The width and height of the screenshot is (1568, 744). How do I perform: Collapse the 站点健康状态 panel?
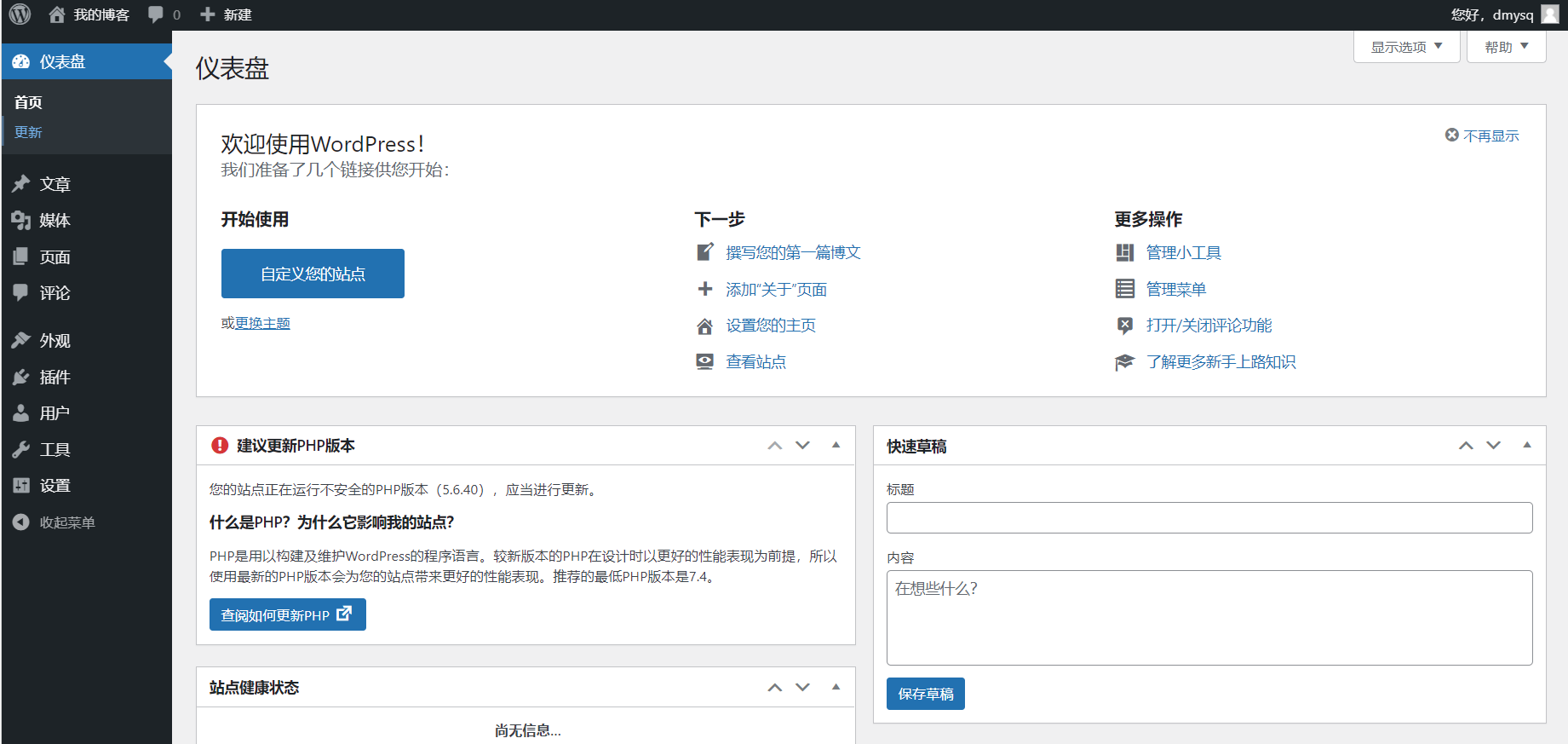[x=836, y=687]
